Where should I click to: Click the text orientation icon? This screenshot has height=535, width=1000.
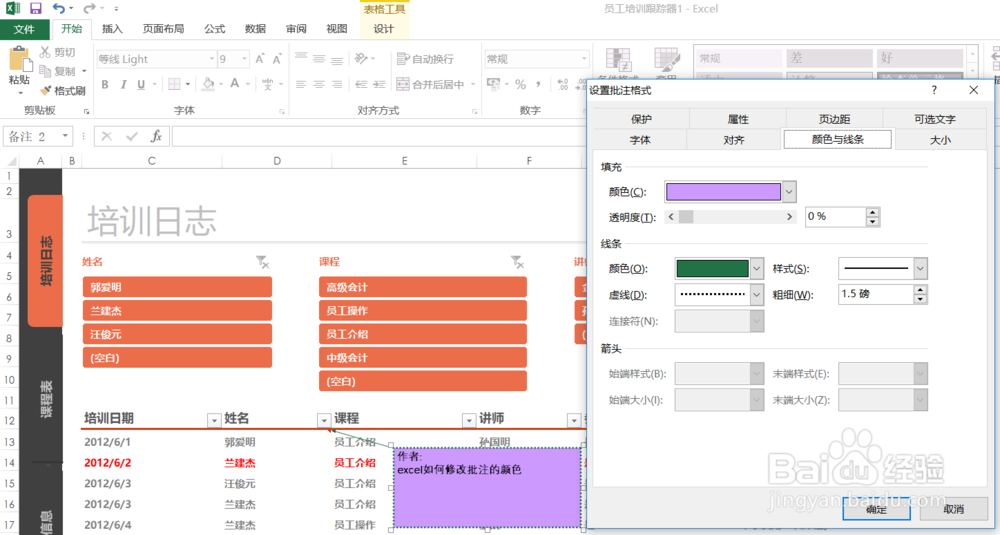(362, 59)
